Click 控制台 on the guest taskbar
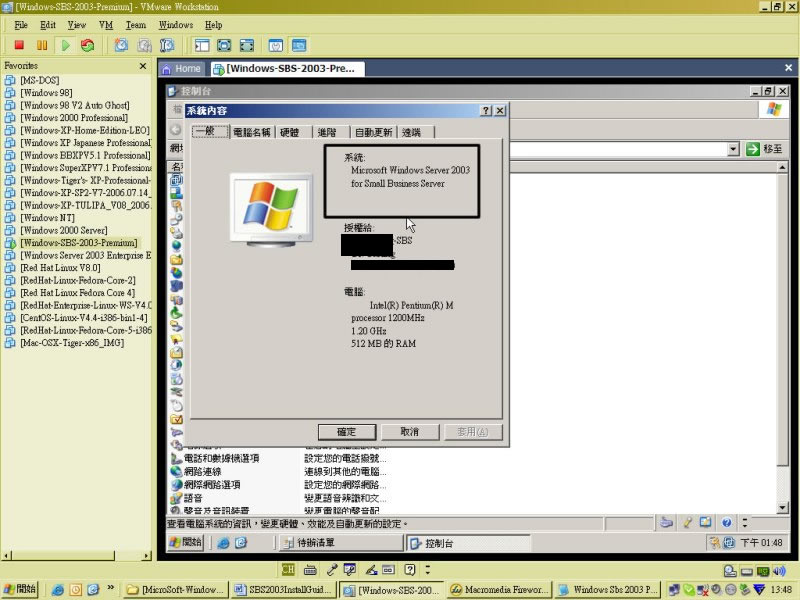 468,543
